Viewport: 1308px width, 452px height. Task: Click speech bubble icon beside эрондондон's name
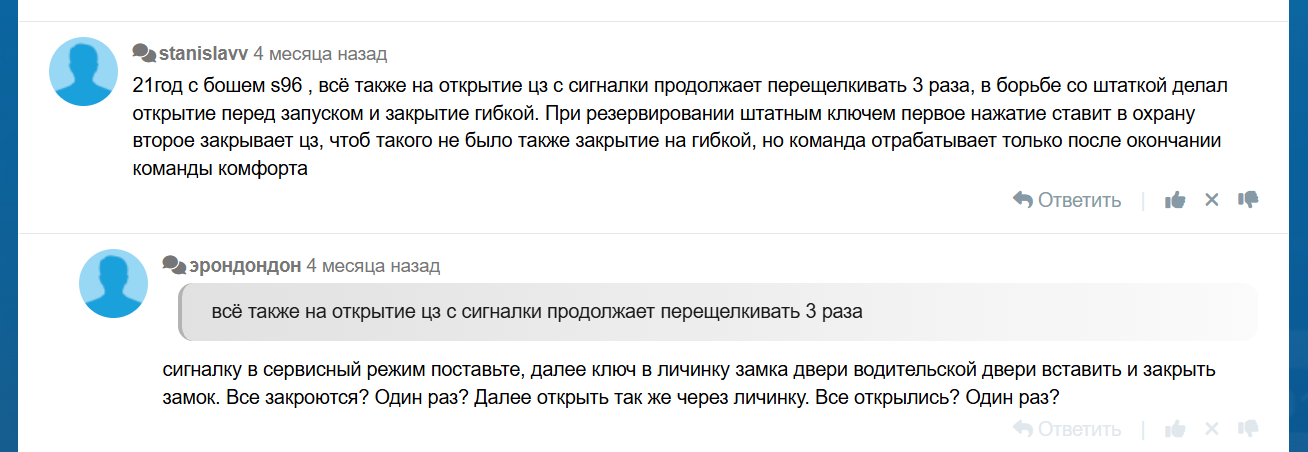click(173, 265)
